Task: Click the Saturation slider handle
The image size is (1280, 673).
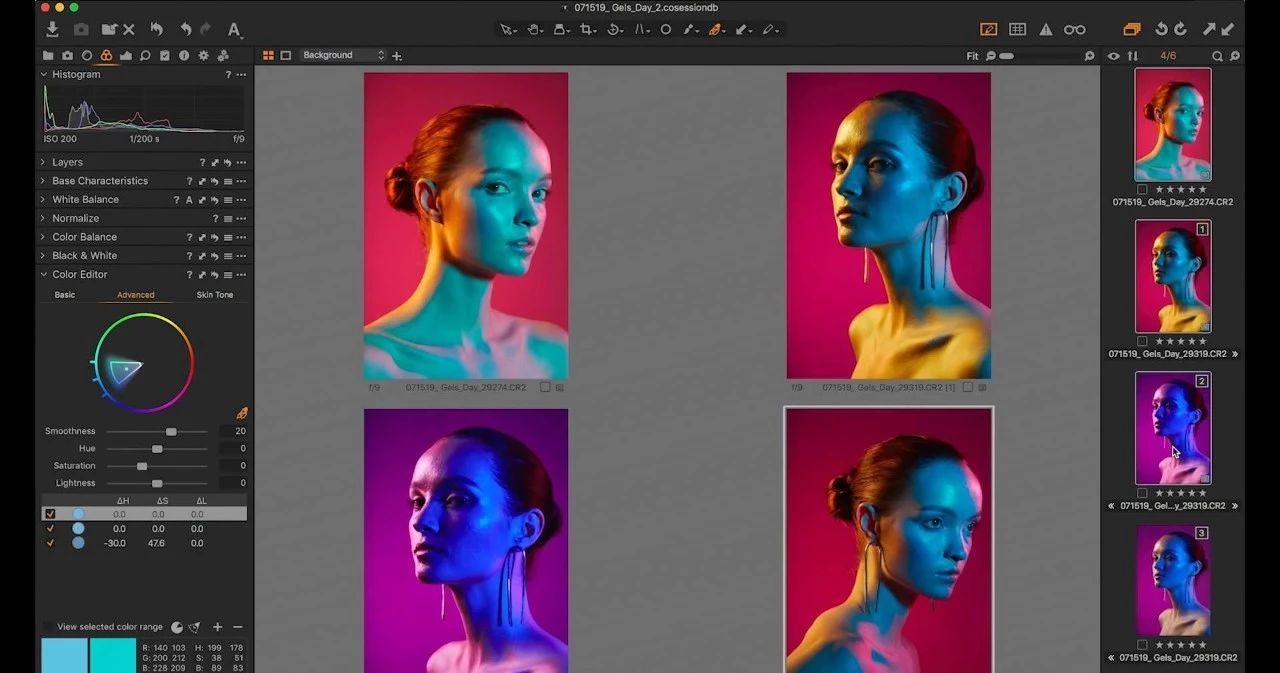Action: (x=142, y=466)
